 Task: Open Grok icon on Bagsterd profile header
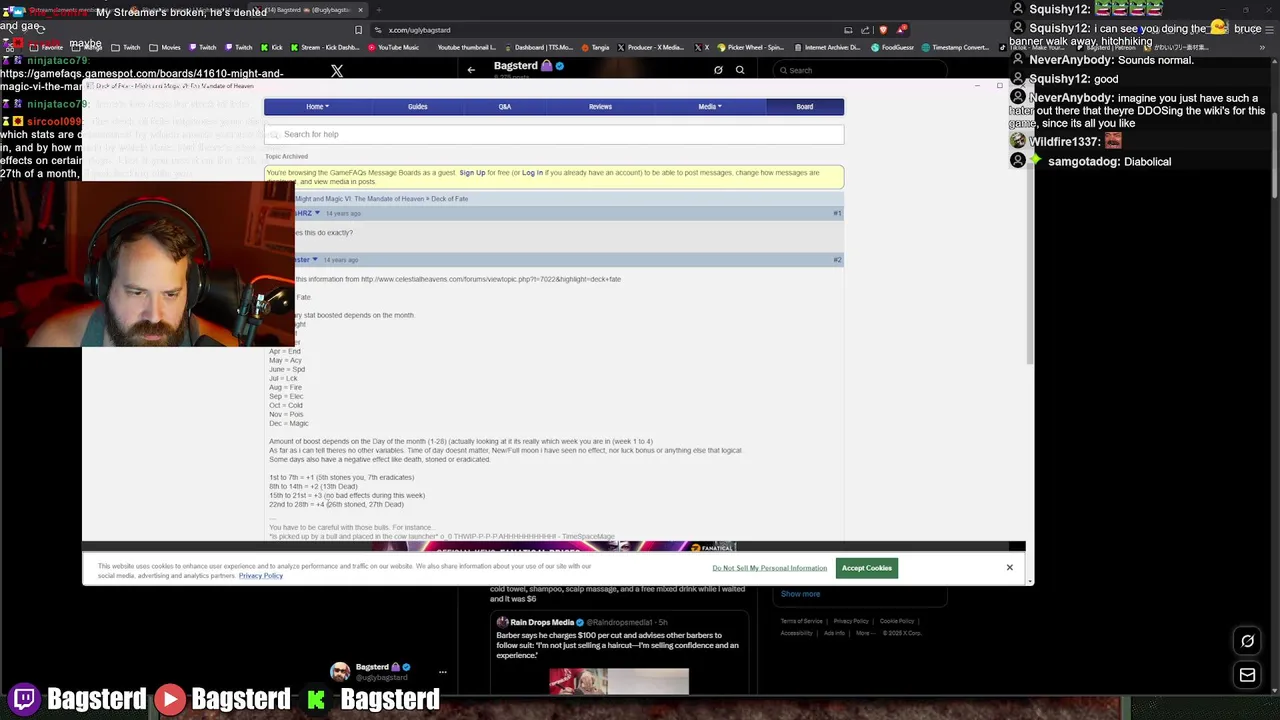tap(718, 70)
